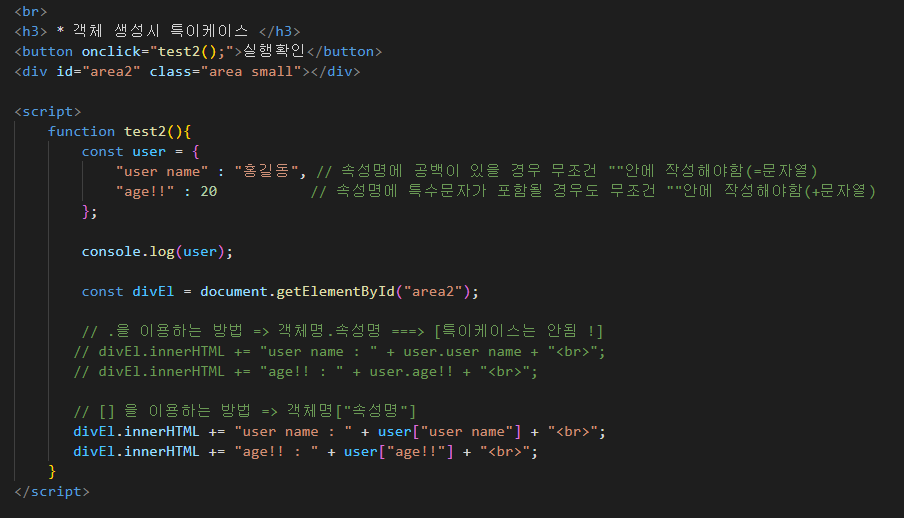
Task: Click the console.log(user) line
Action: (x=157, y=252)
